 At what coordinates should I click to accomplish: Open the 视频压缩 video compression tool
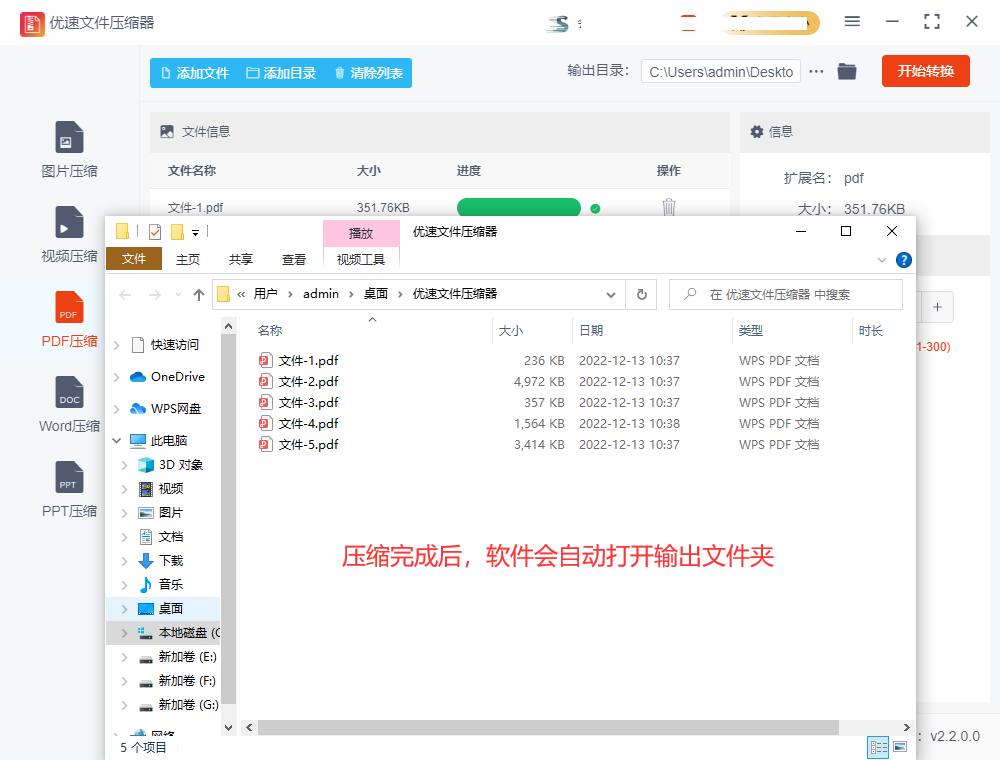click(69, 235)
